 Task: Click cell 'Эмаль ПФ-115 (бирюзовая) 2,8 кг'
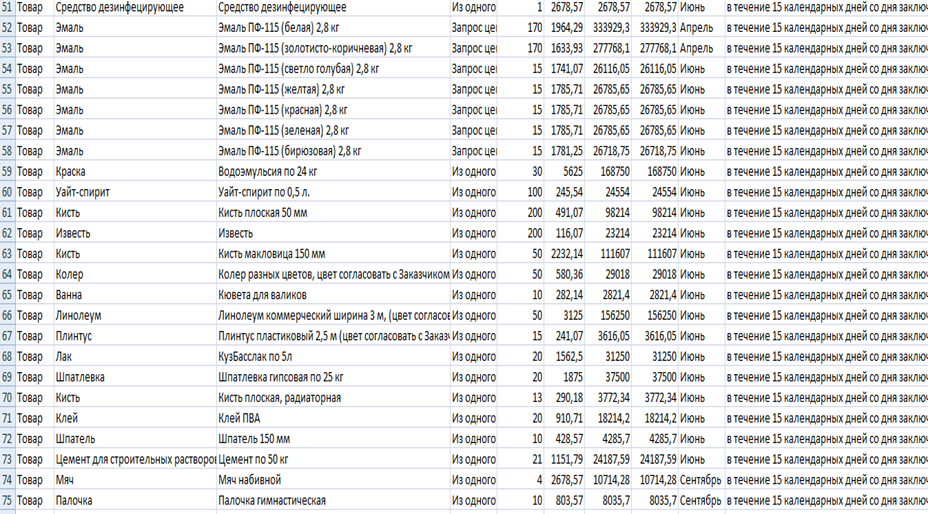click(333, 151)
